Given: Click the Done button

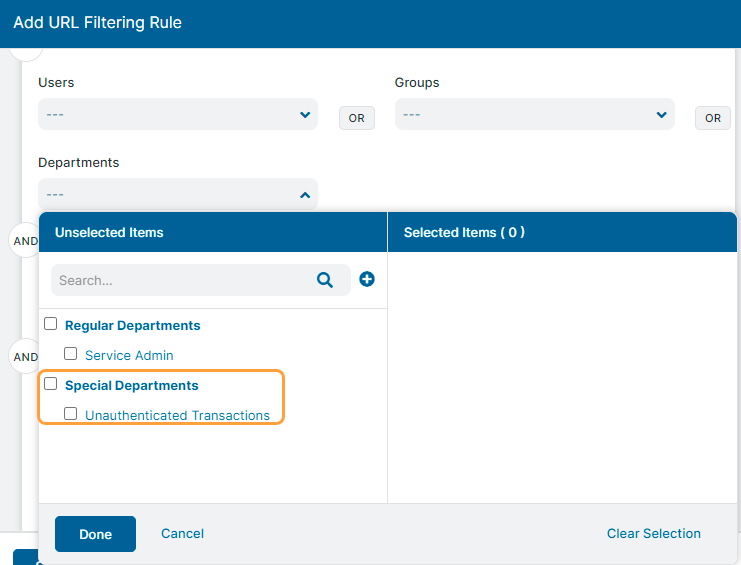Looking at the screenshot, I should pyautogui.click(x=95, y=534).
